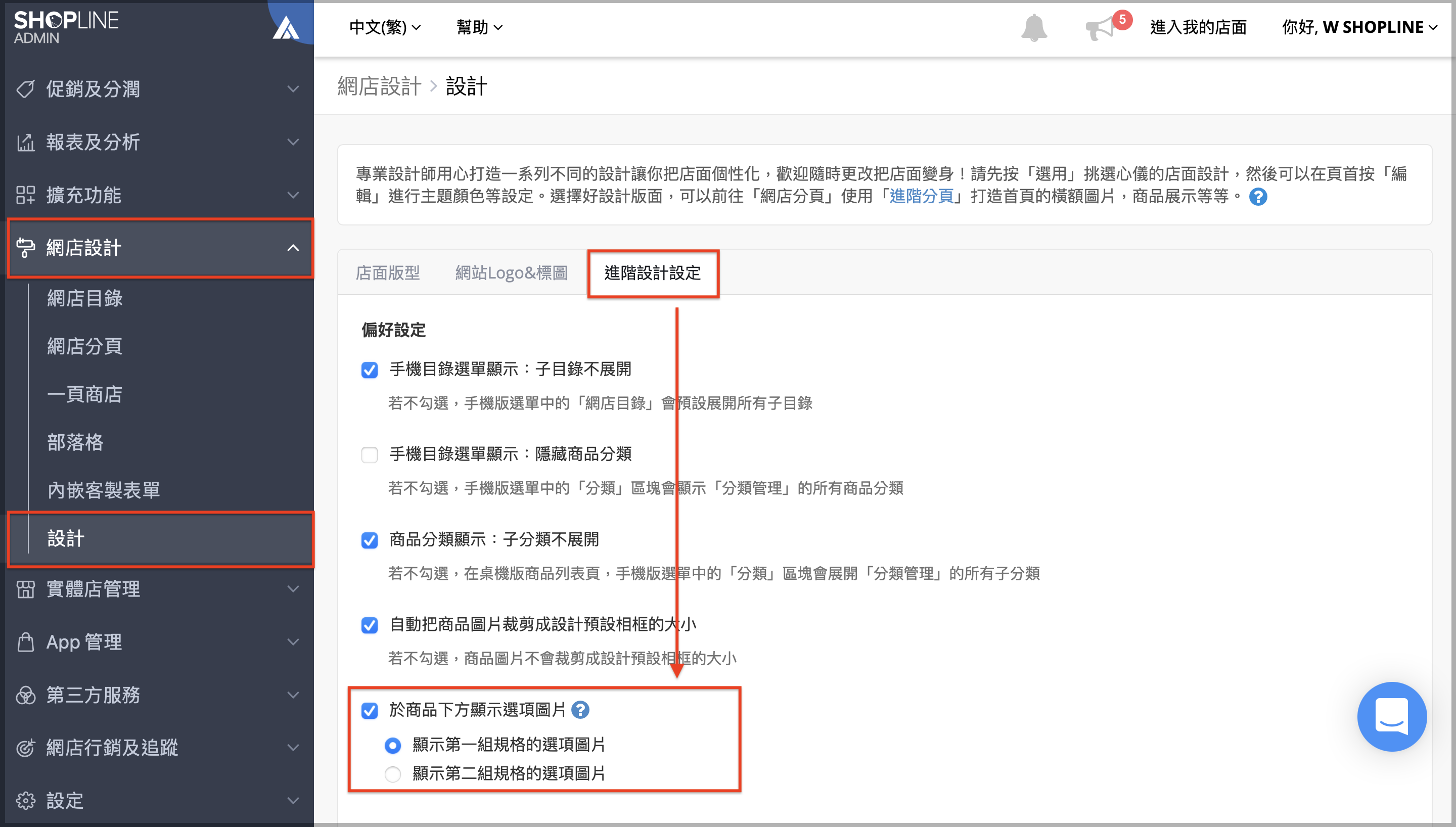Click the 第三方服務 icon
This screenshot has height=827, width=1456.
[26, 695]
